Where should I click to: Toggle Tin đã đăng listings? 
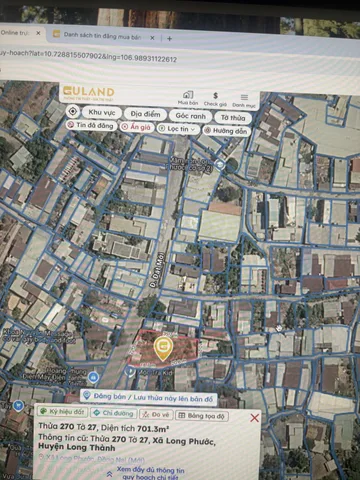91,125
